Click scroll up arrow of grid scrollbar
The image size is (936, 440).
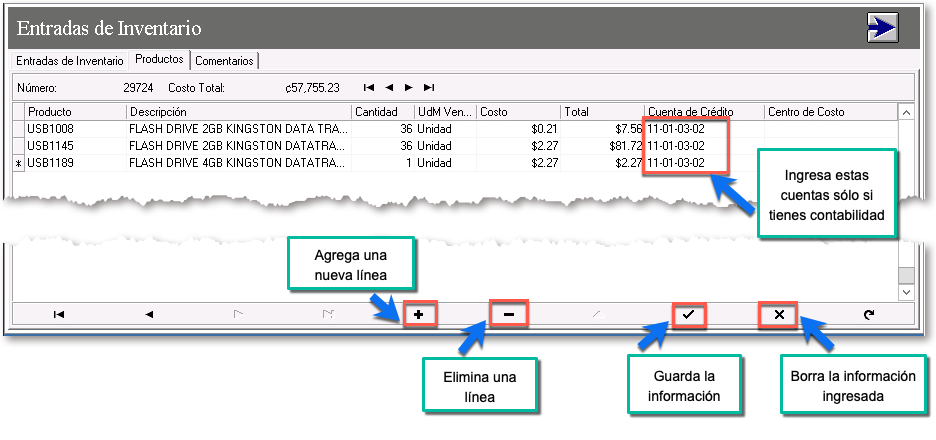(906, 112)
